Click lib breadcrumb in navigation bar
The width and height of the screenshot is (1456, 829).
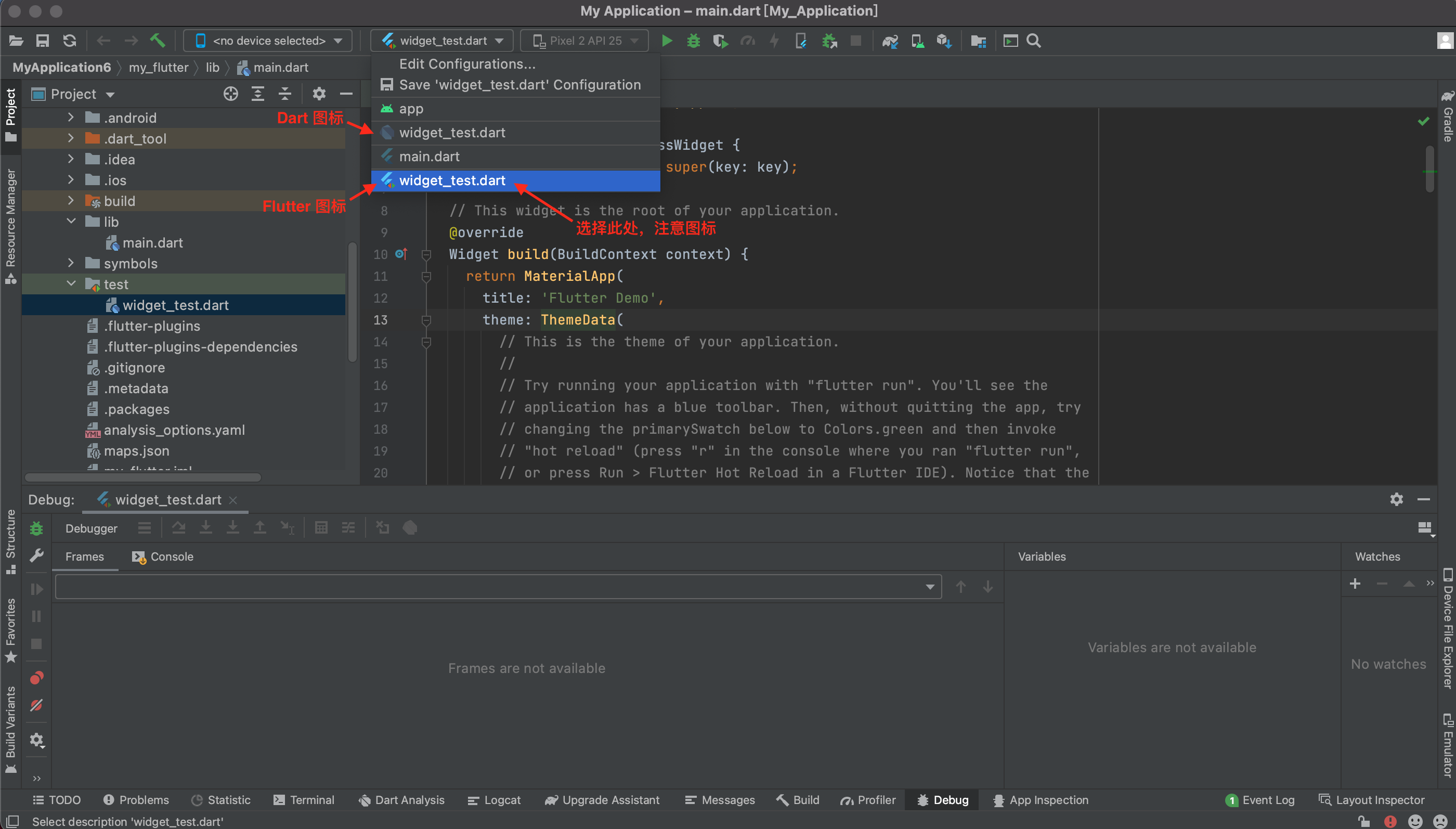[x=212, y=67]
